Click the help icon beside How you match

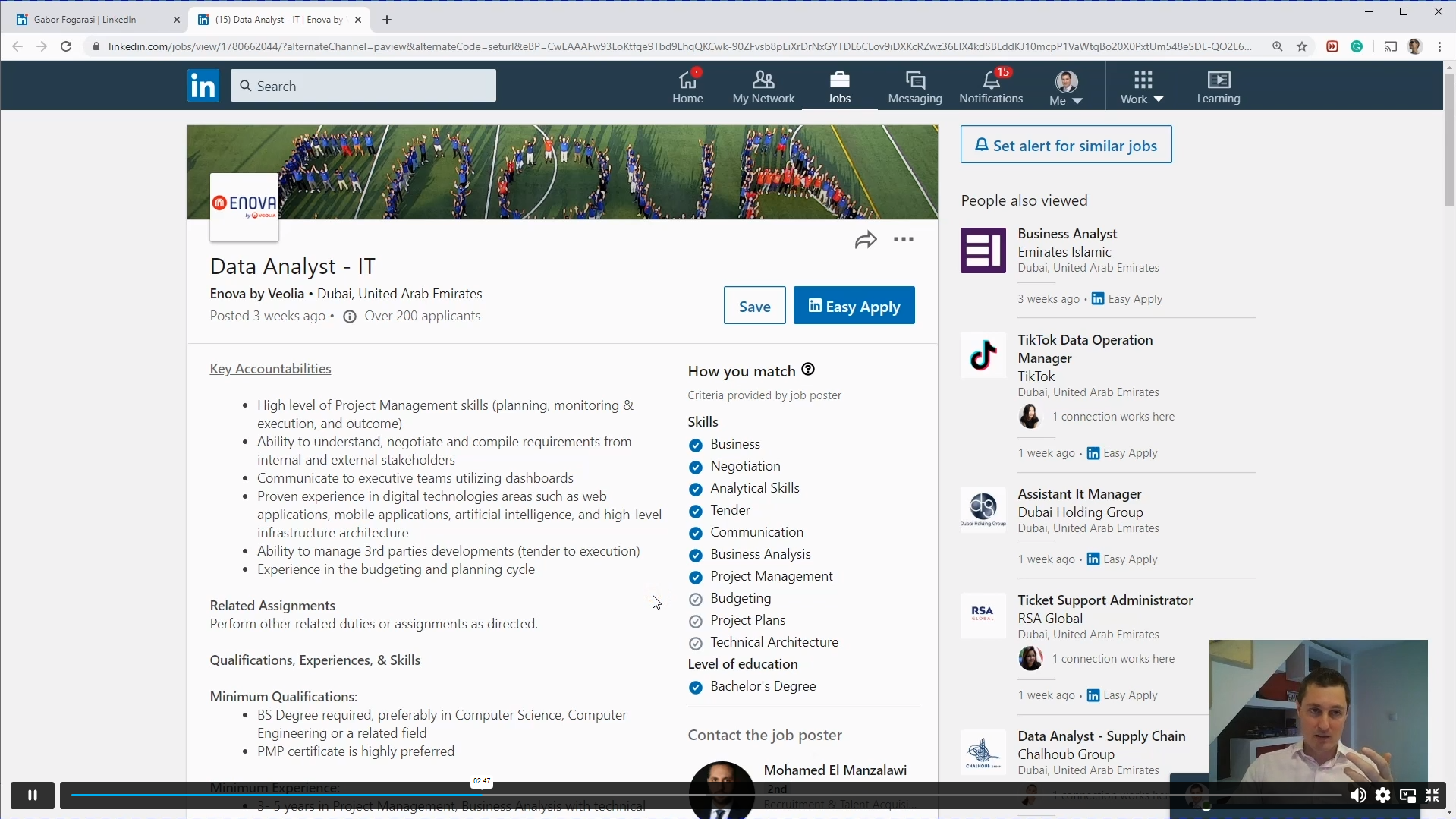pyautogui.click(x=808, y=370)
